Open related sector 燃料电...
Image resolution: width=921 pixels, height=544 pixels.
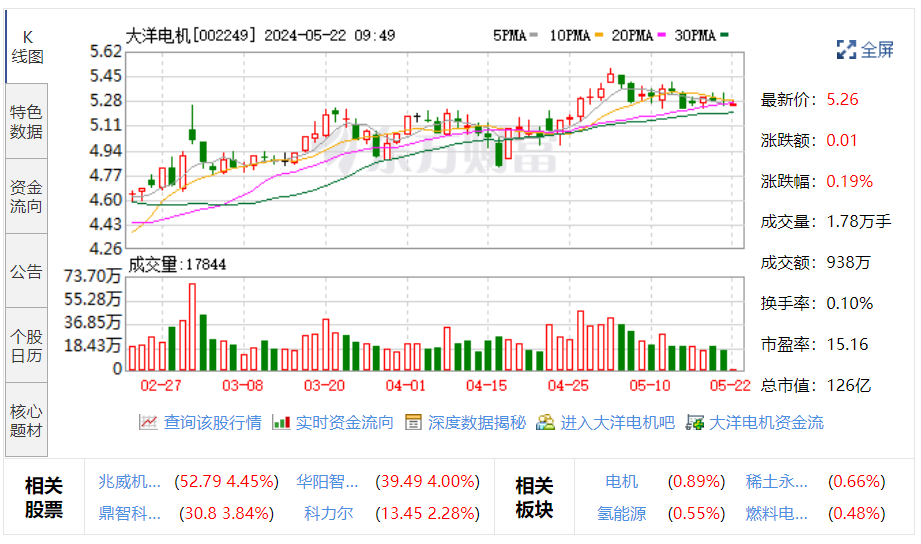pyautogui.click(x=777, y=513)
